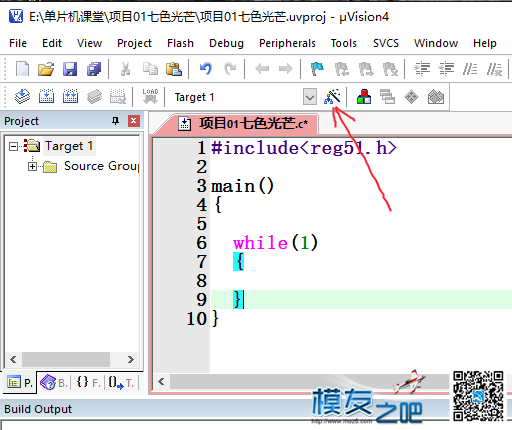Go to the previous bookmark
Screen dimensions: 512x430
pyautogui.click(x=342, y=69)
